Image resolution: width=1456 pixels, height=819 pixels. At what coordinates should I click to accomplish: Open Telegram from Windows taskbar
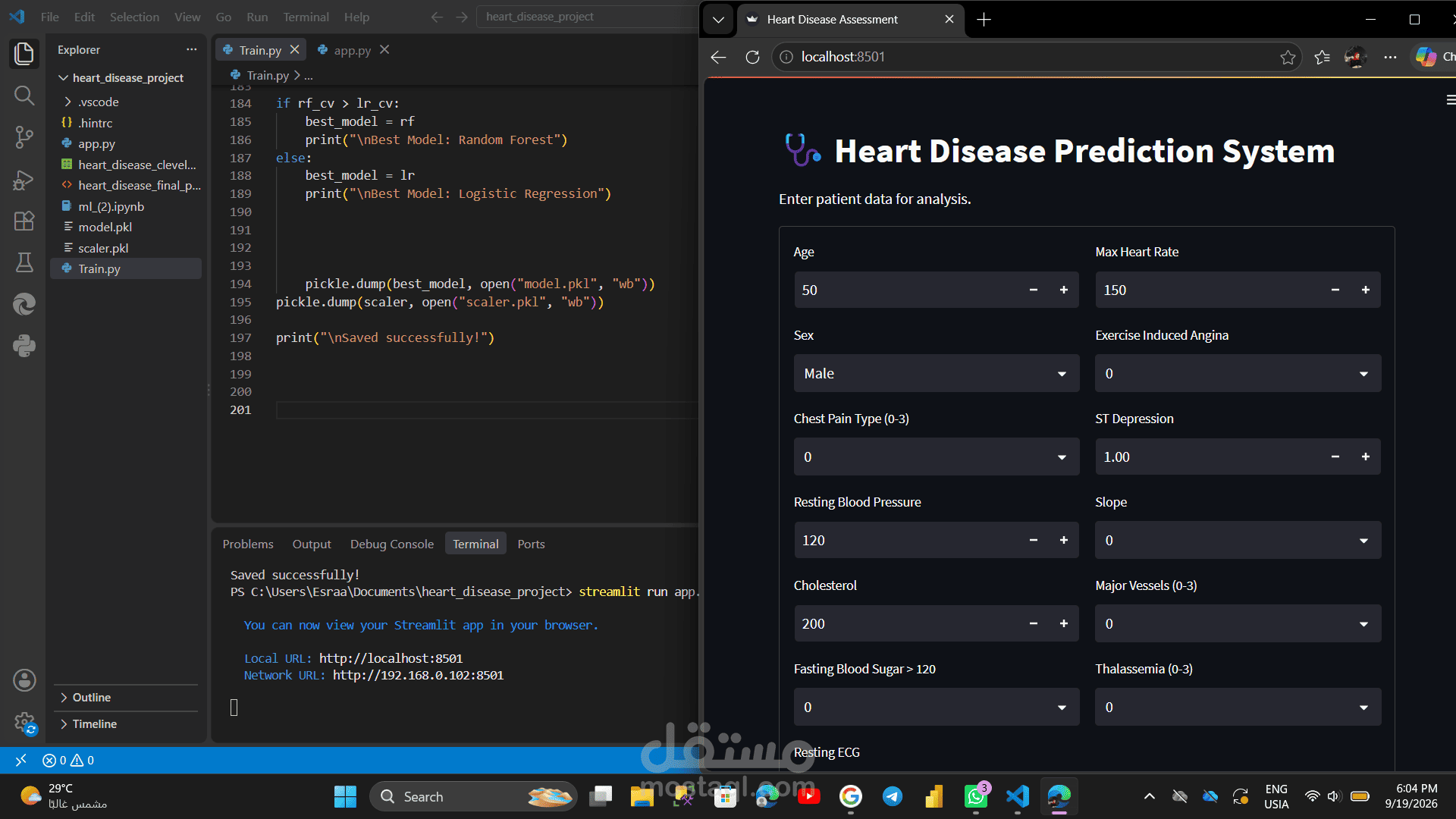(893, 796)
